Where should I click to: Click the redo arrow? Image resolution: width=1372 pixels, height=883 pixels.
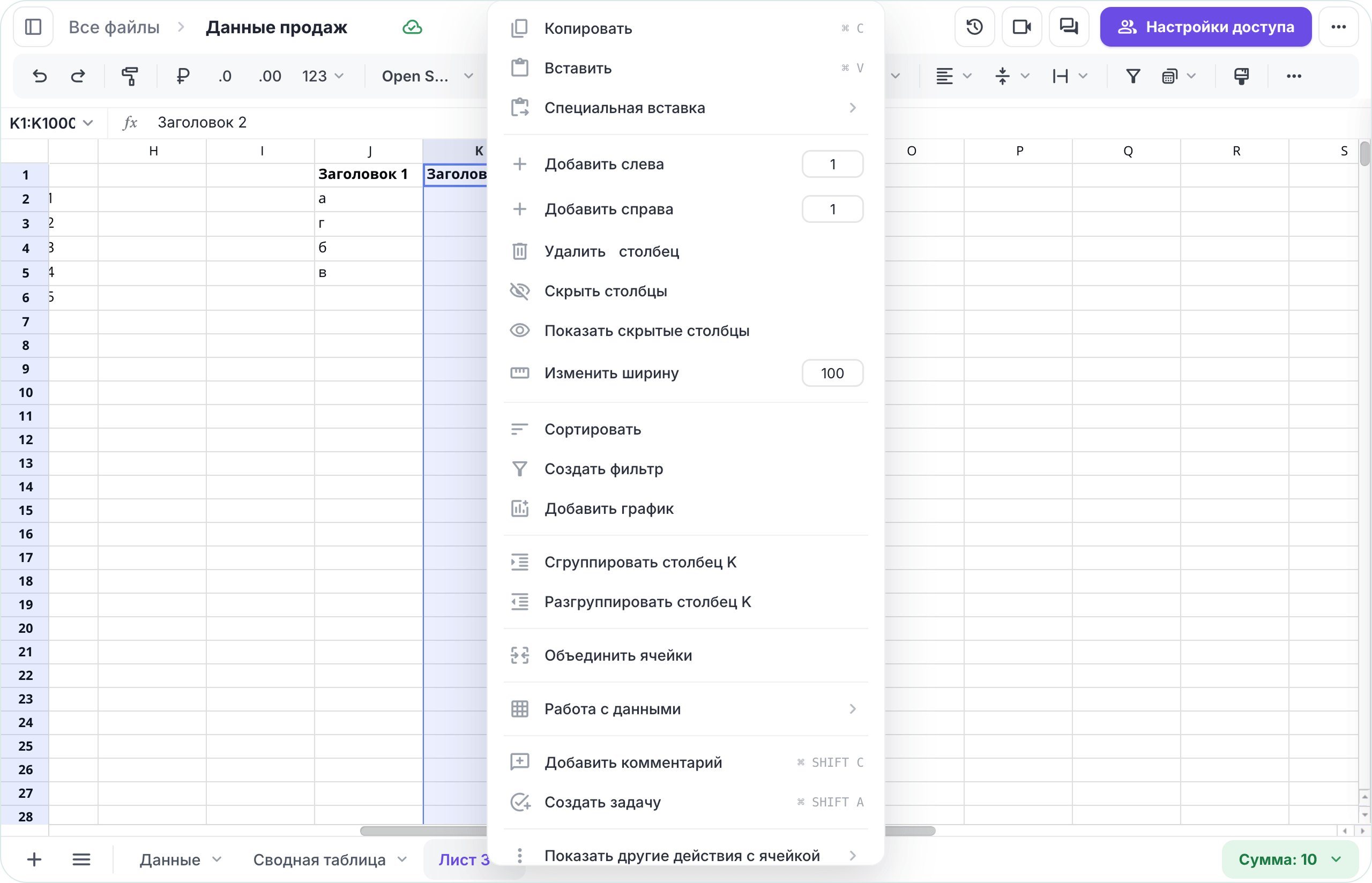point(78,76)
